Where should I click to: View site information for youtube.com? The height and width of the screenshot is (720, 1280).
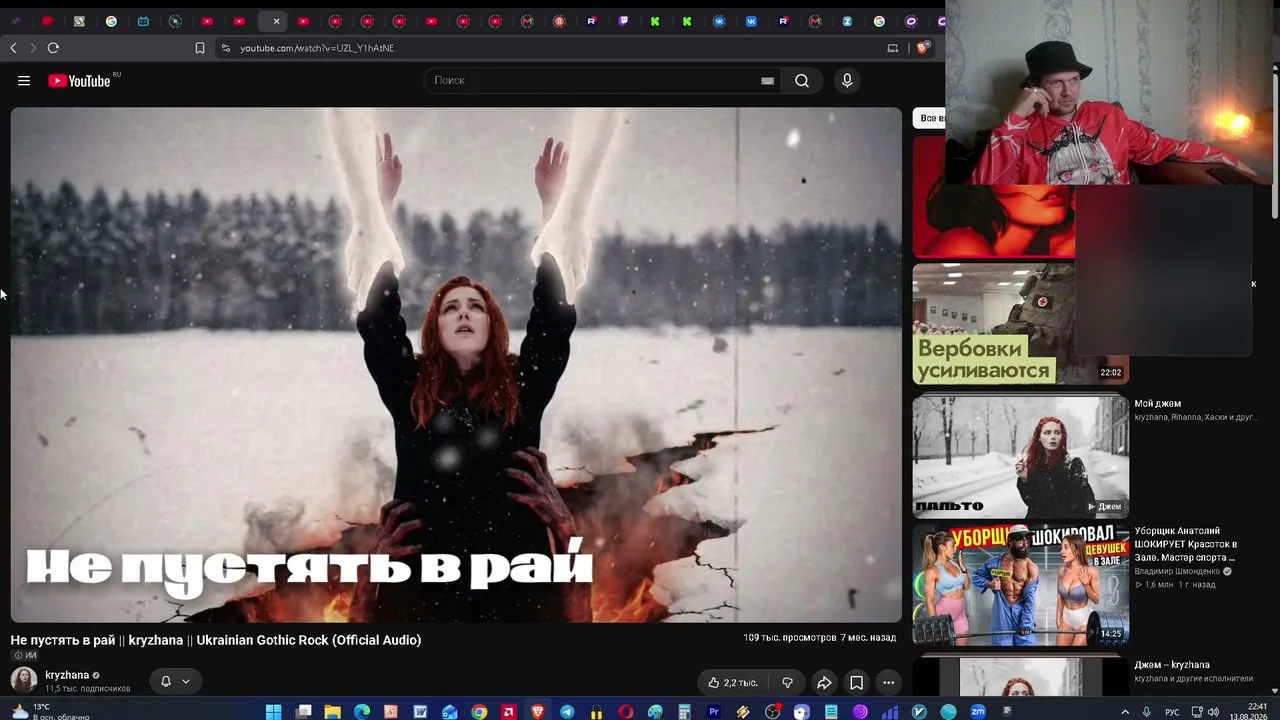pos(226,48)
